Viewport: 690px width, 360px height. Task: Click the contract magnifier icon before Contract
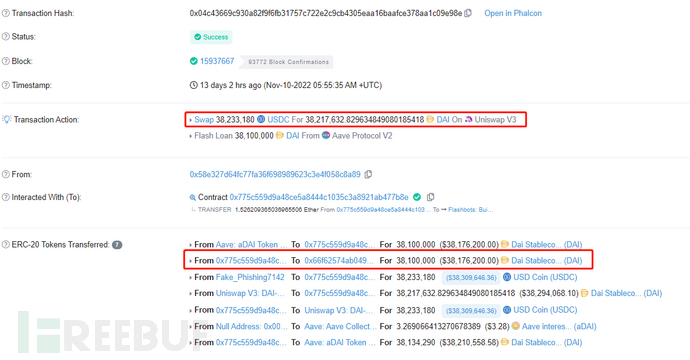pos(193,198)
